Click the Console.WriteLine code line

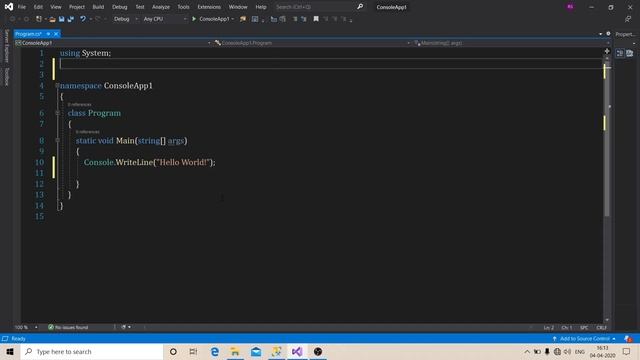pyautogui.click(x=150, y=162)
